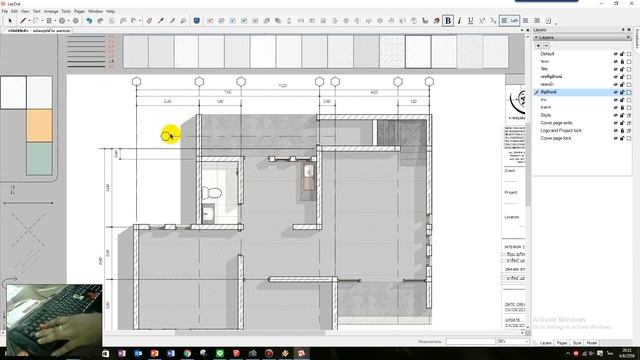This screenshot has width=640, height=360.
Task: Pin the Layers tray
Action: (x=623, y=30)
